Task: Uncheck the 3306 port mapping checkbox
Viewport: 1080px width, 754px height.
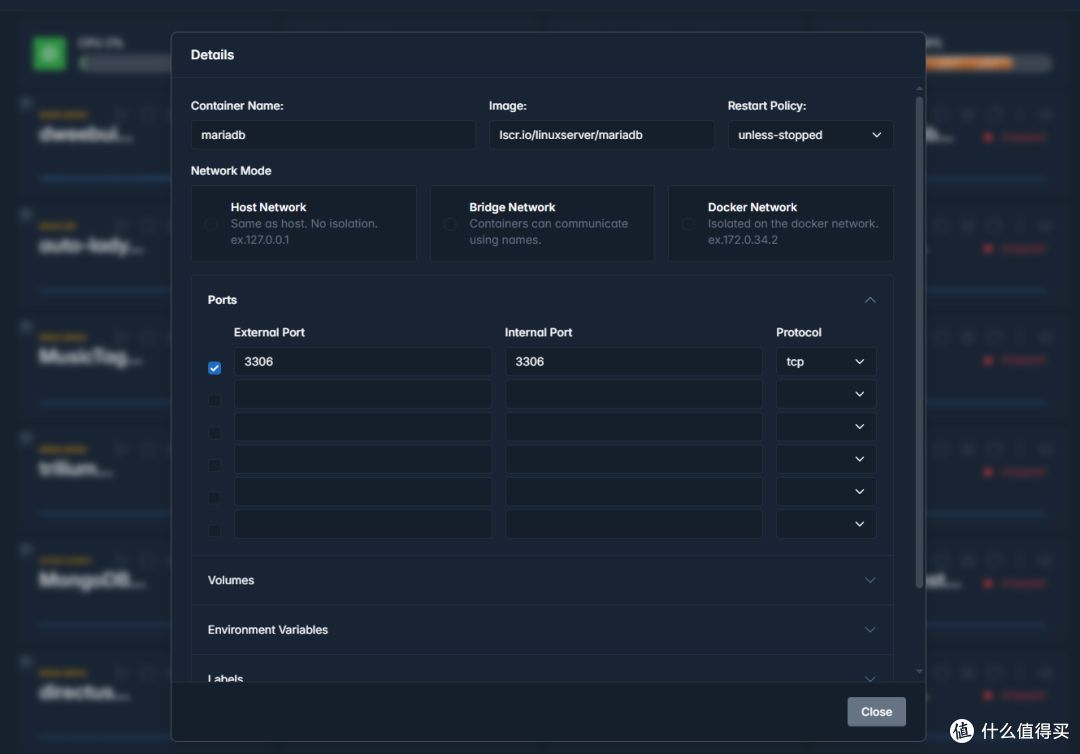Action: (x=214, y=368)
